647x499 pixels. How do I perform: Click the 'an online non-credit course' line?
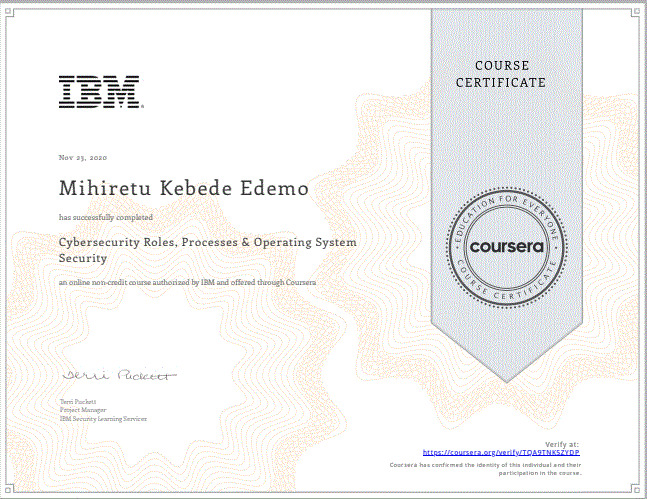pos(187,282)
